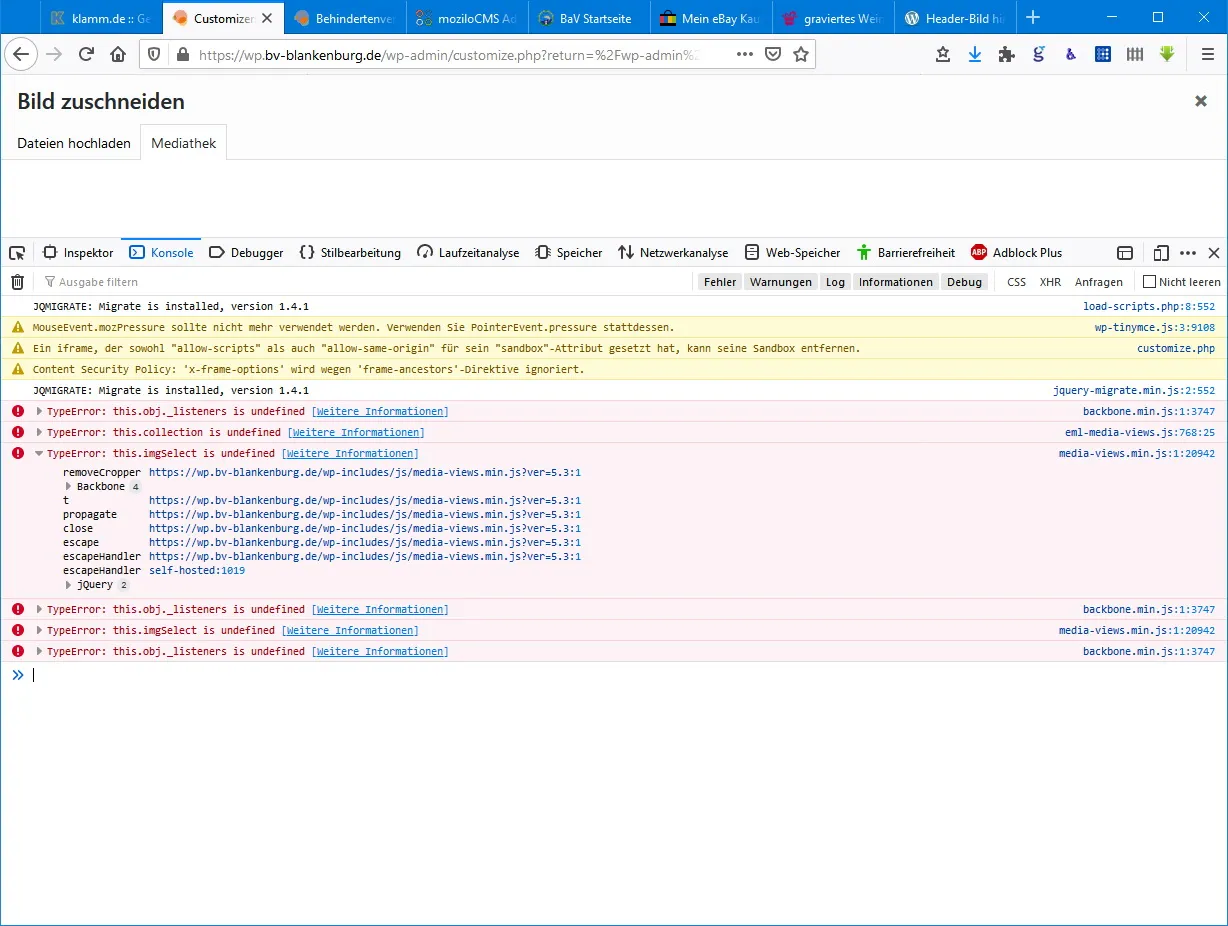The image size is (1228, 926).
Task: Open page actions ellipsis in URL bar
Action: click(744, 55)
